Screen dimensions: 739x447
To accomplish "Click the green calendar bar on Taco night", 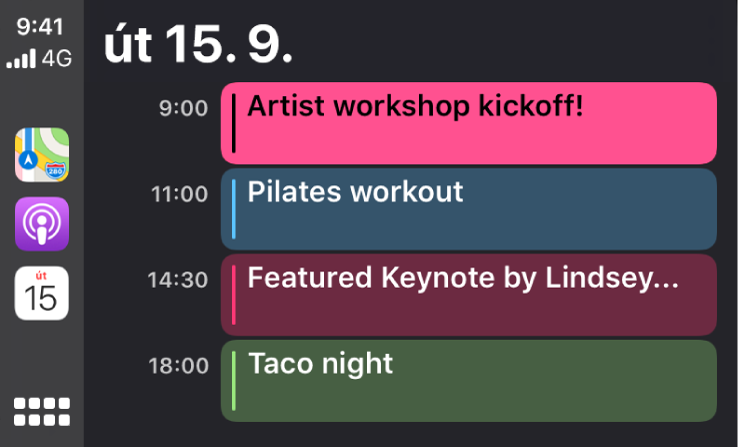I will click(x=234, y=381).
